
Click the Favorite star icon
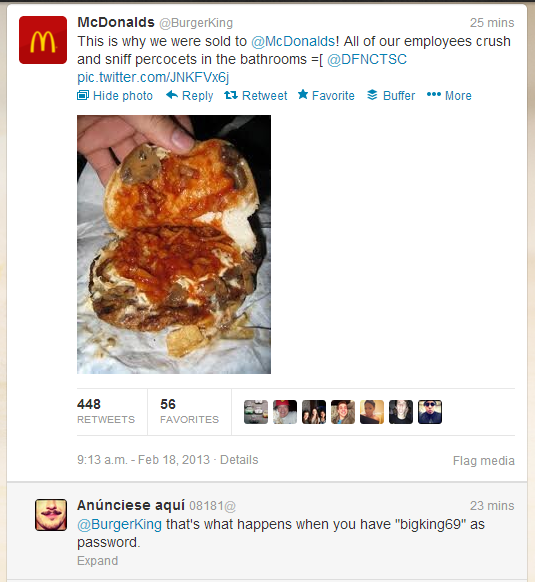[x=303, y=95]
